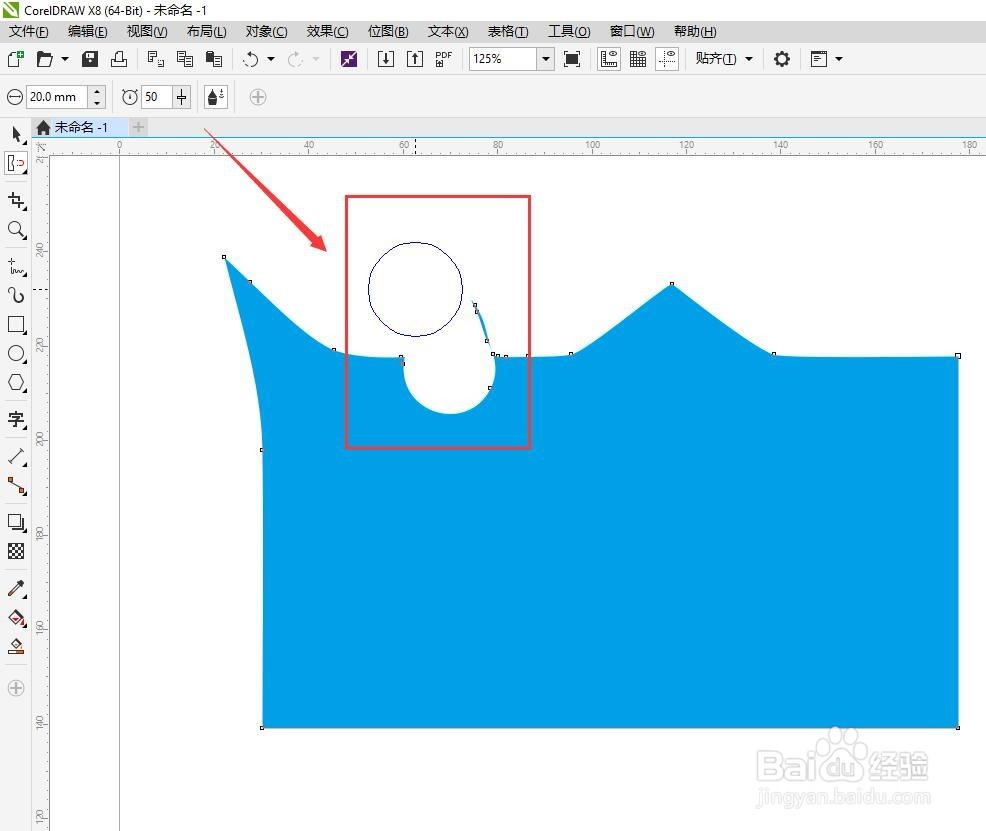The width and height of the screenshot is (986, 831).
Task: Select the Transparency checkerboard tool
Action: point(16,551)
